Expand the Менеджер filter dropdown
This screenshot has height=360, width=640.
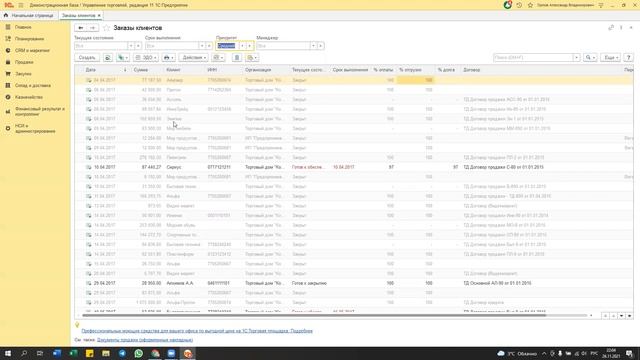point(313,46)
